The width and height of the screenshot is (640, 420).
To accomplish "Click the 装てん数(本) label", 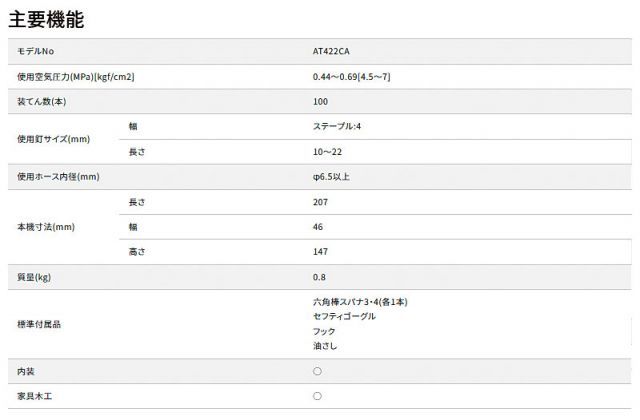I will (42, 102).
